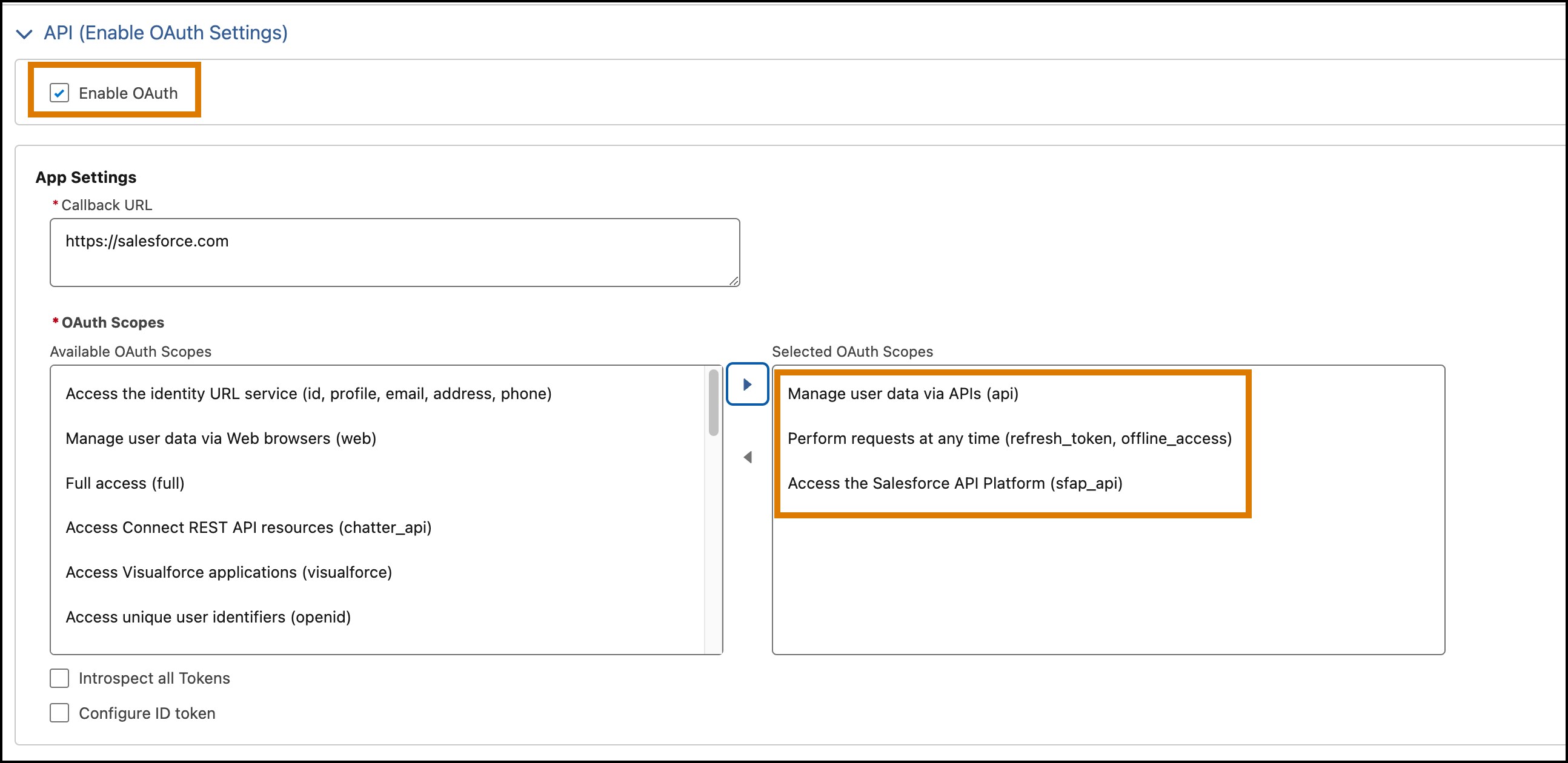Click the left arrow to remove a scope

[x=748, y=457]
